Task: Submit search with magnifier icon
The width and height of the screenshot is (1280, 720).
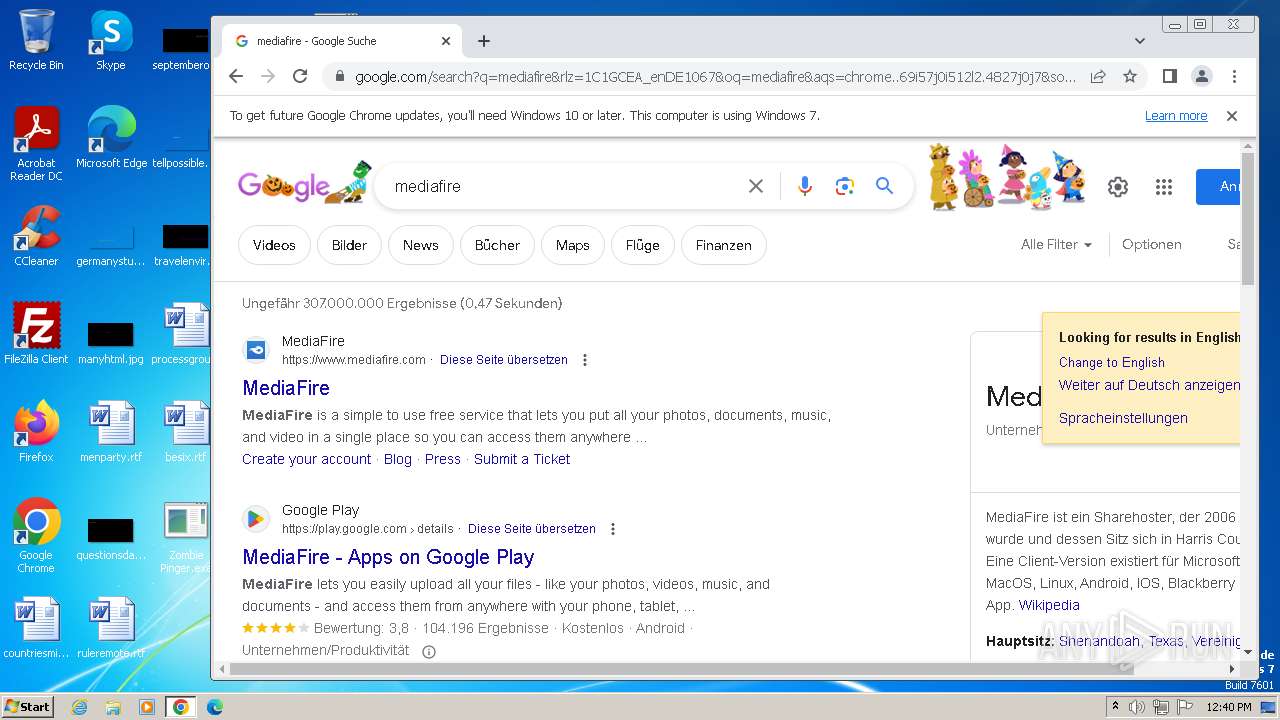Action: 884,186
